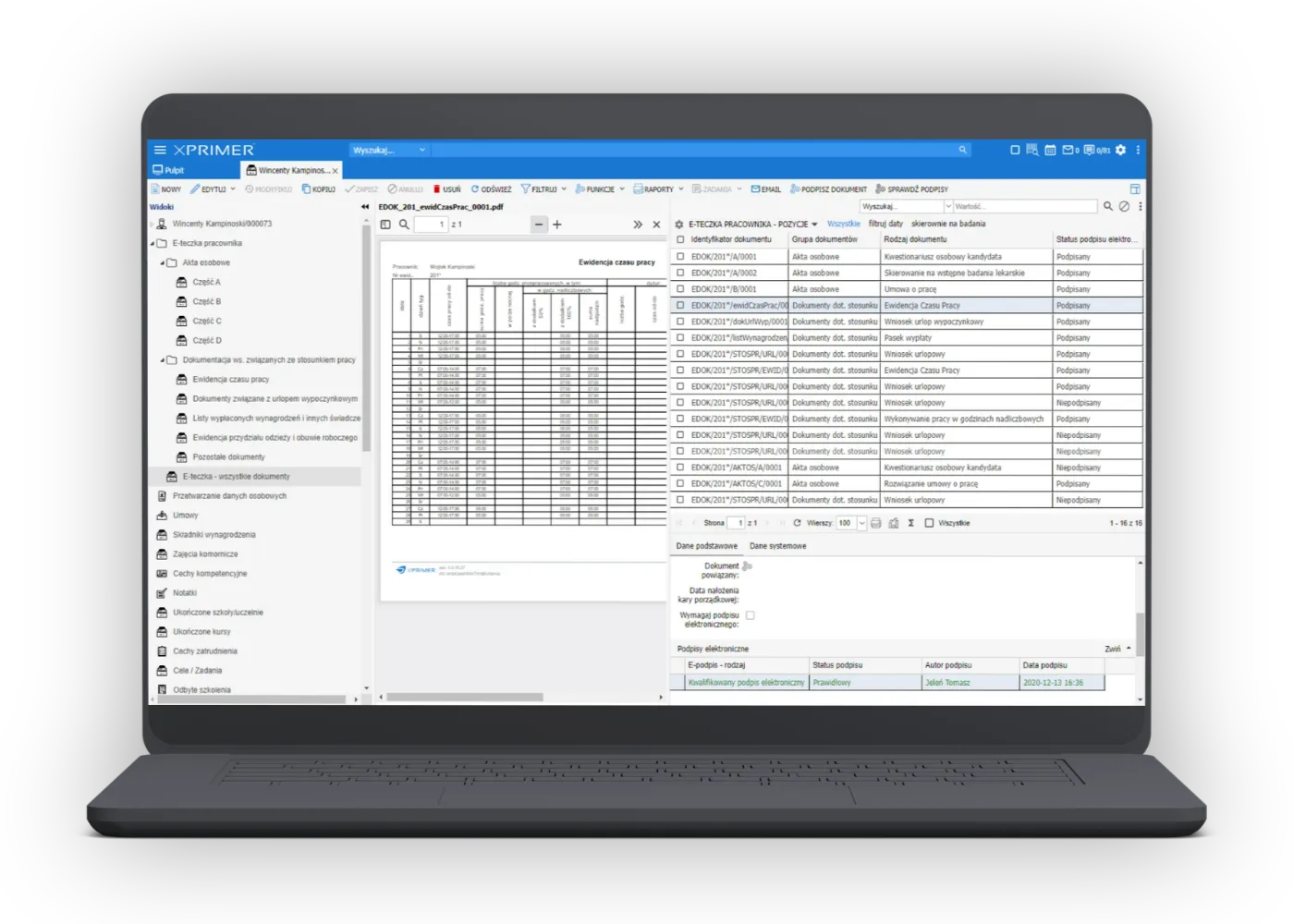The width and height of the screenshot is (1294, 924).
Task: Zoom out PDF preview with minus icon
Action: pyautogui.click(x=539, y=225)
